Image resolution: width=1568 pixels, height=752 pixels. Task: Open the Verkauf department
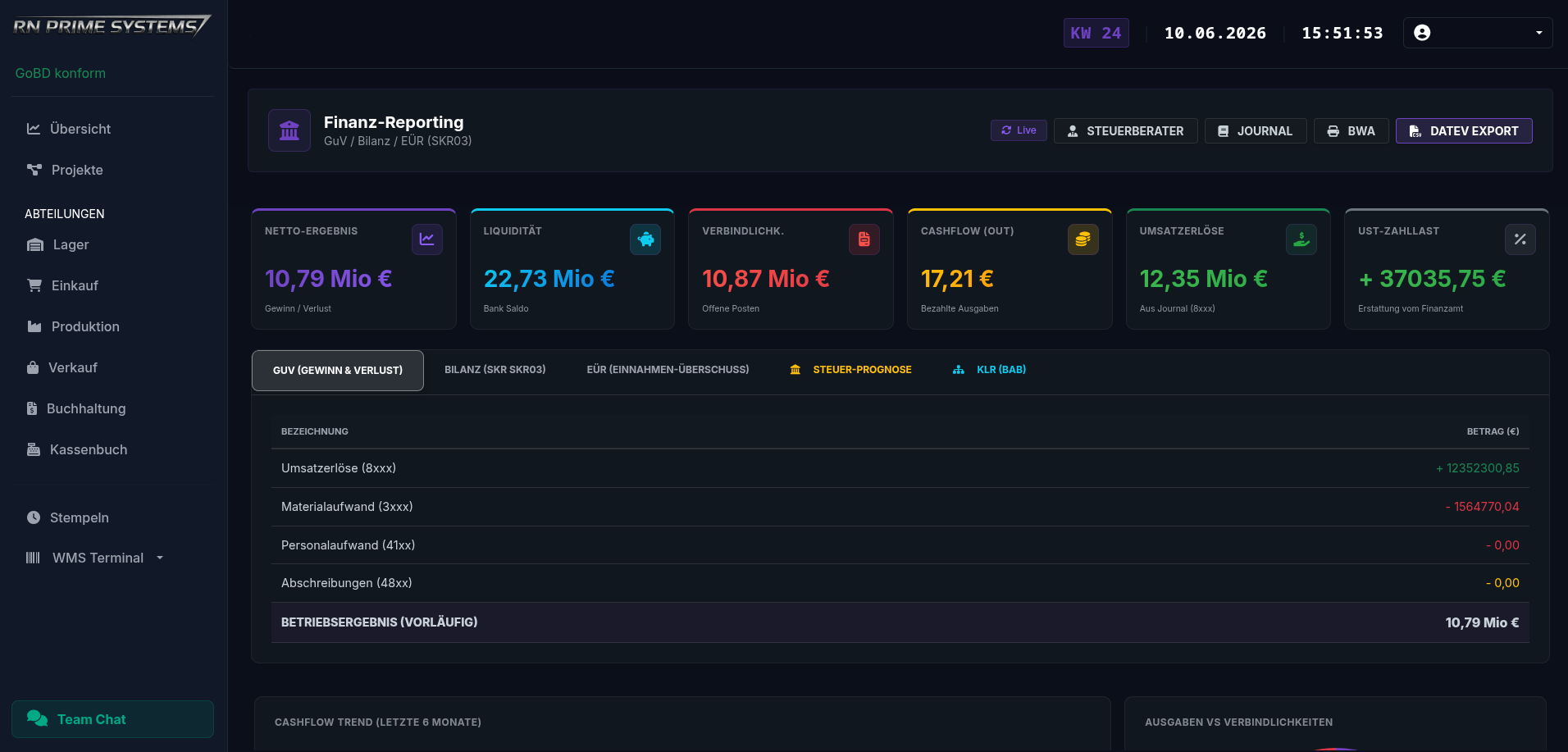112,367
